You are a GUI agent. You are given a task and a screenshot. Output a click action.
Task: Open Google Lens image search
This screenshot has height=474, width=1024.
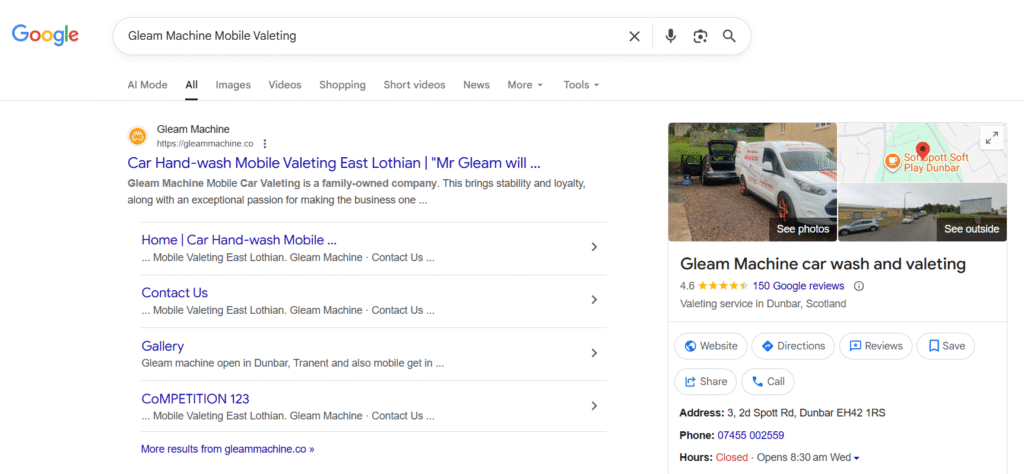pyautogui.click(x=700, y=36)
